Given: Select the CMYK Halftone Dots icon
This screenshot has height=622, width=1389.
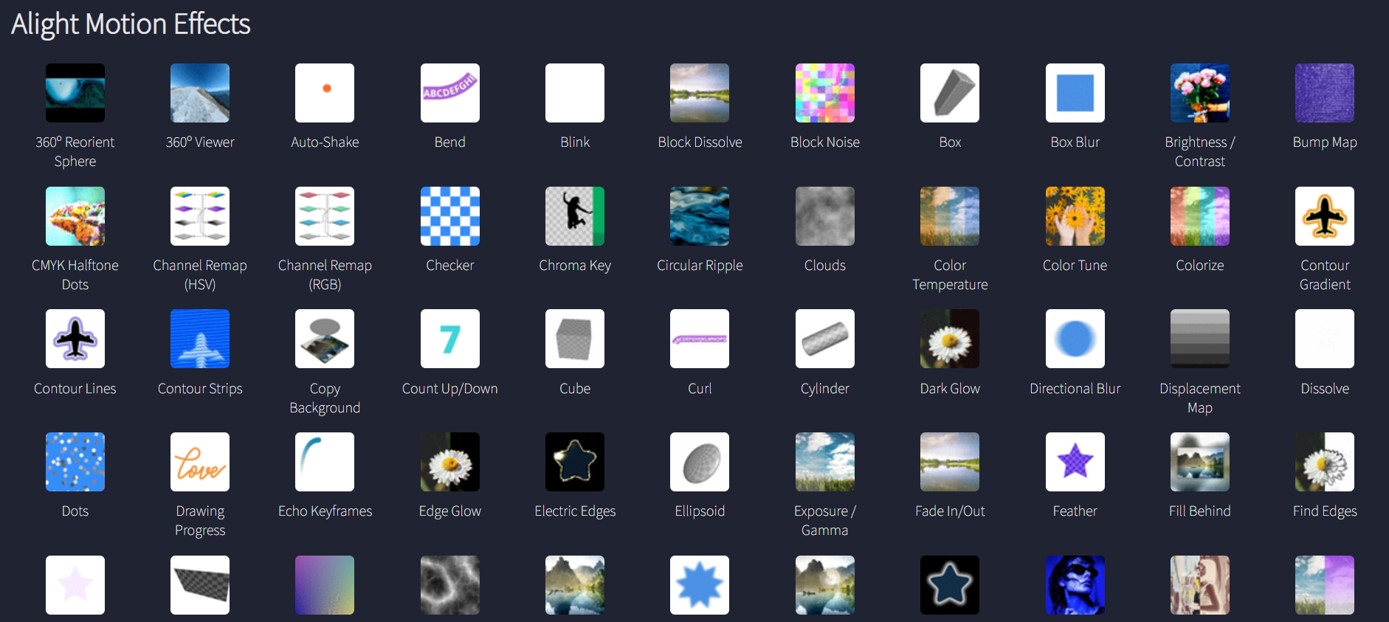Looking at the screenshot, I should [75, 216].
